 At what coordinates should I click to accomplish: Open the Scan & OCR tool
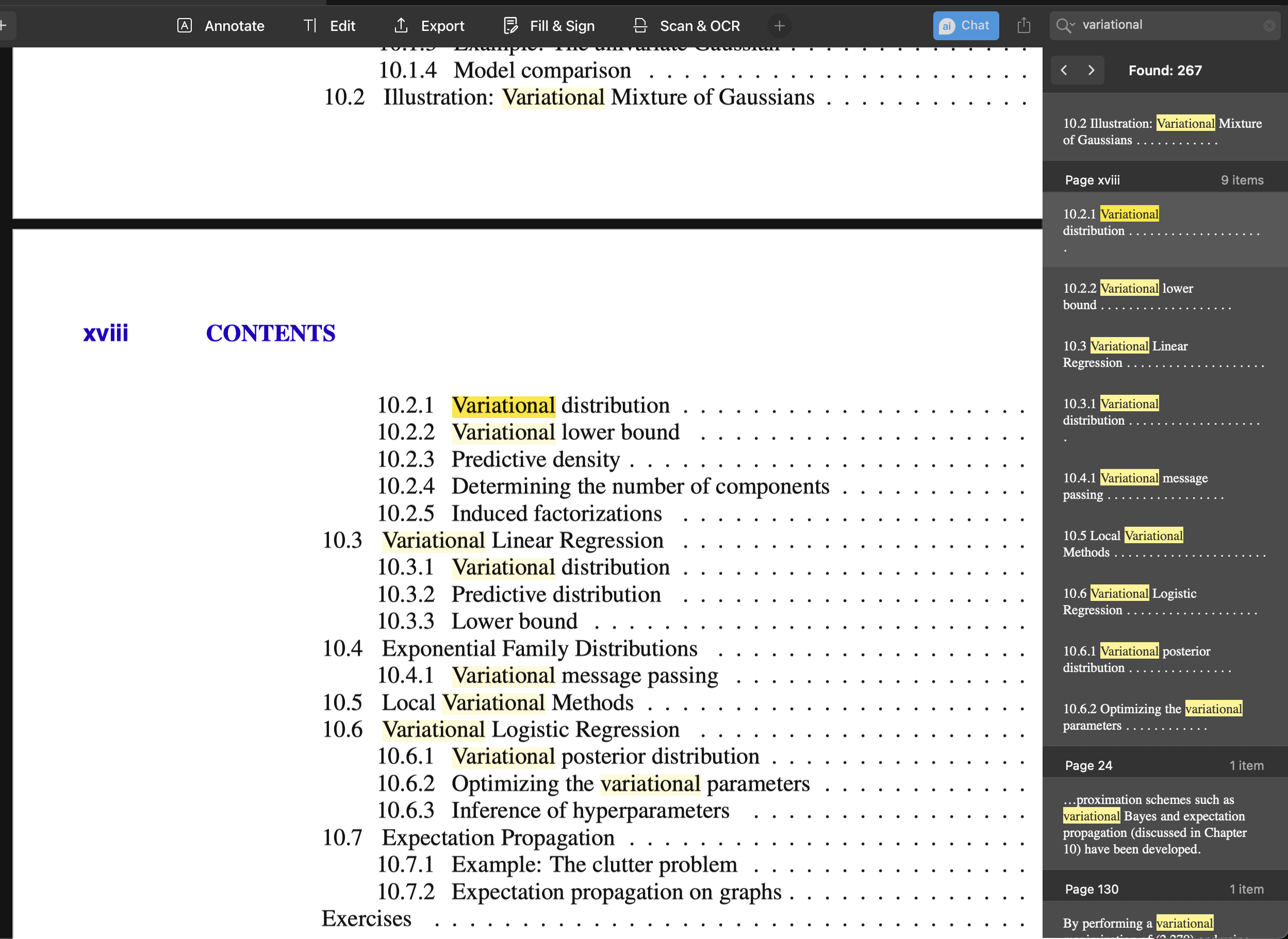click(686, 26)
